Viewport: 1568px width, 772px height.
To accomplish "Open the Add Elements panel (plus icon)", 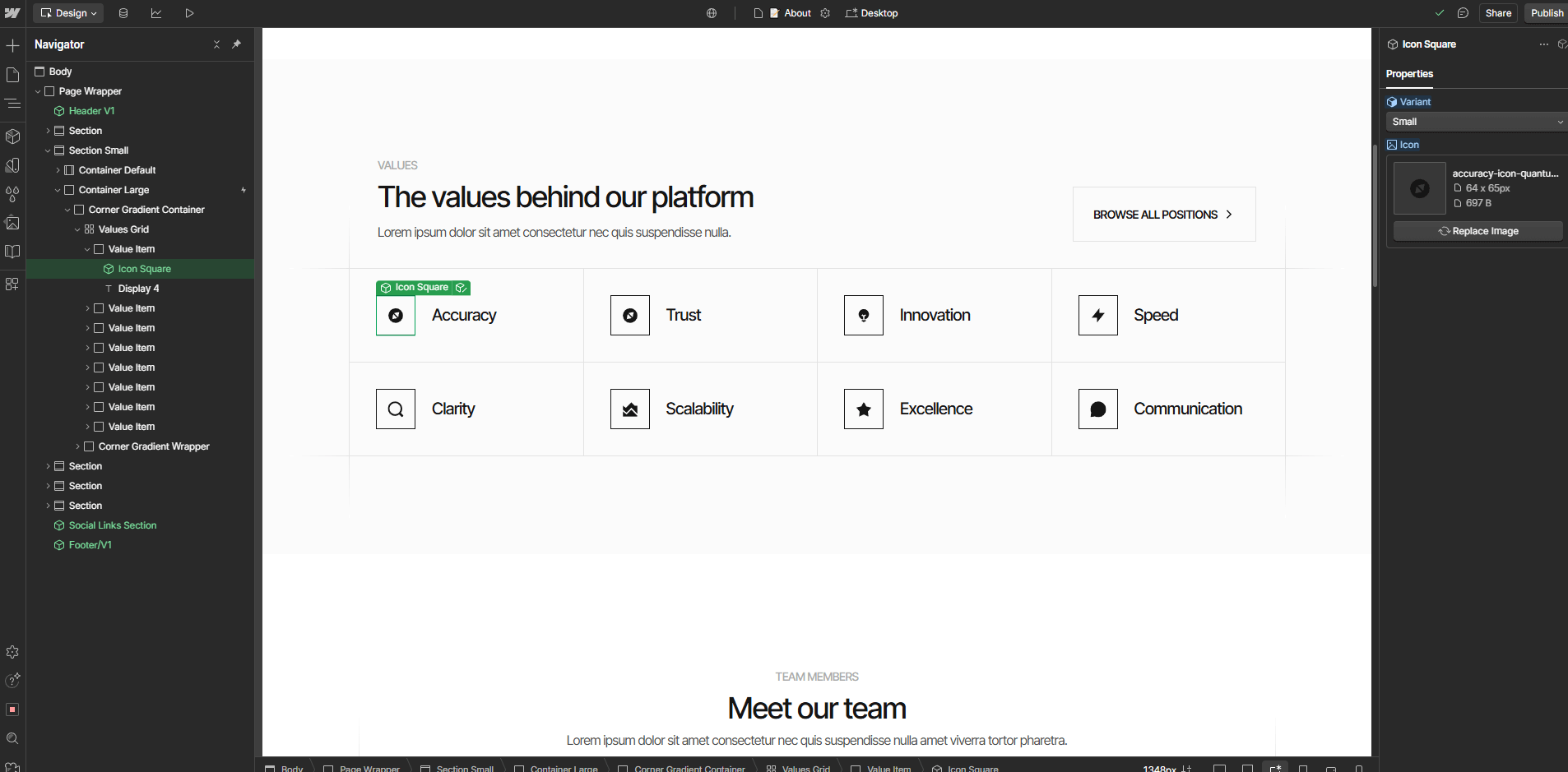I will 12,45.
